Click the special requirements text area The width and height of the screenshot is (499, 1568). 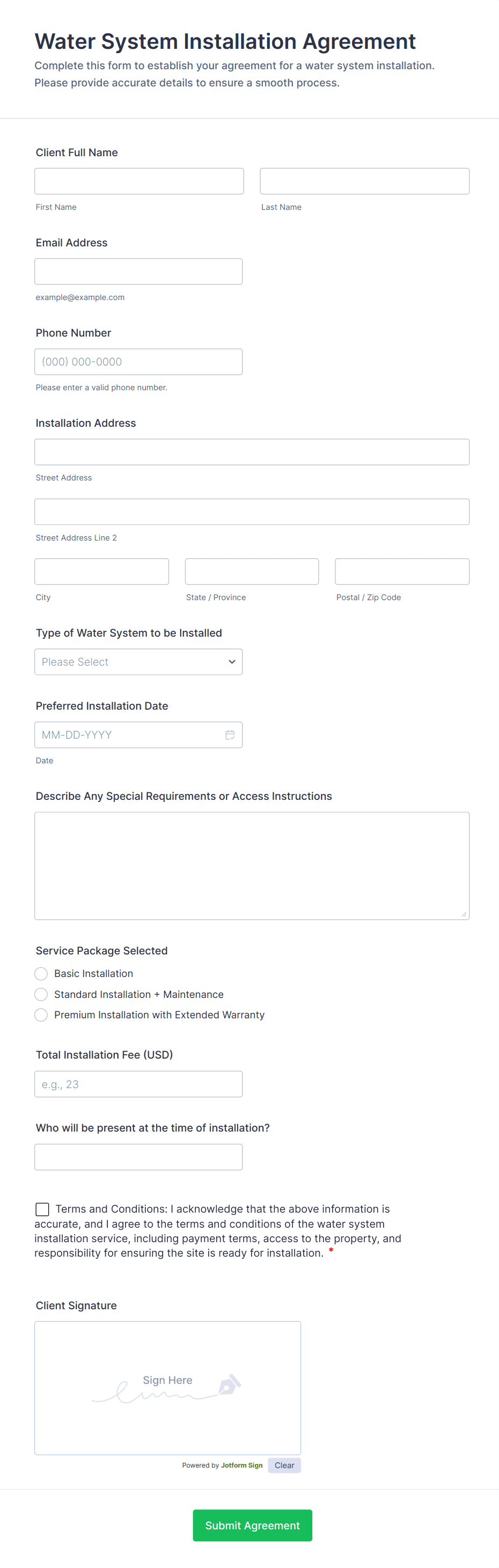click(x=251, y=865)
